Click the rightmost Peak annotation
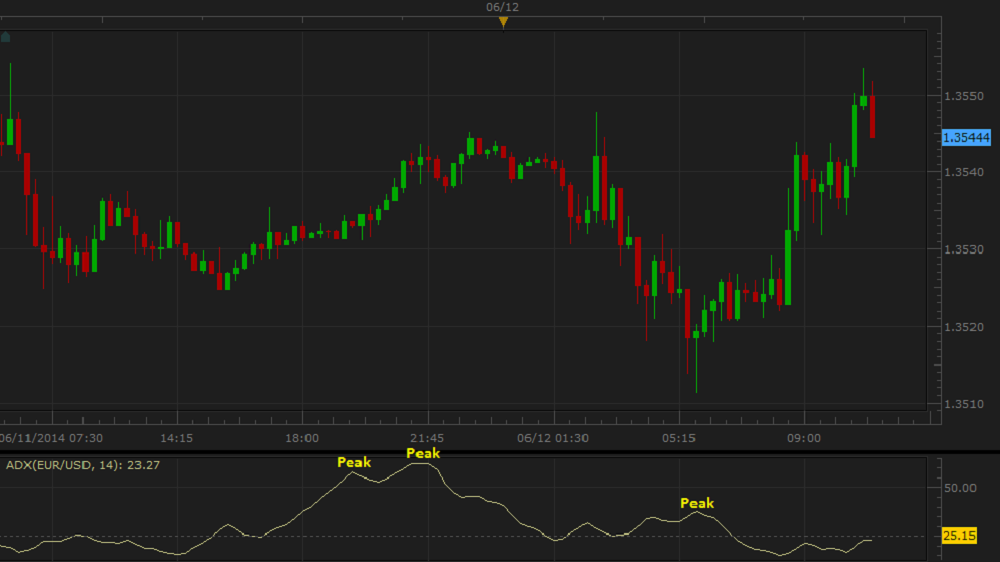The image size is (1000, 562). coord(697,503)
